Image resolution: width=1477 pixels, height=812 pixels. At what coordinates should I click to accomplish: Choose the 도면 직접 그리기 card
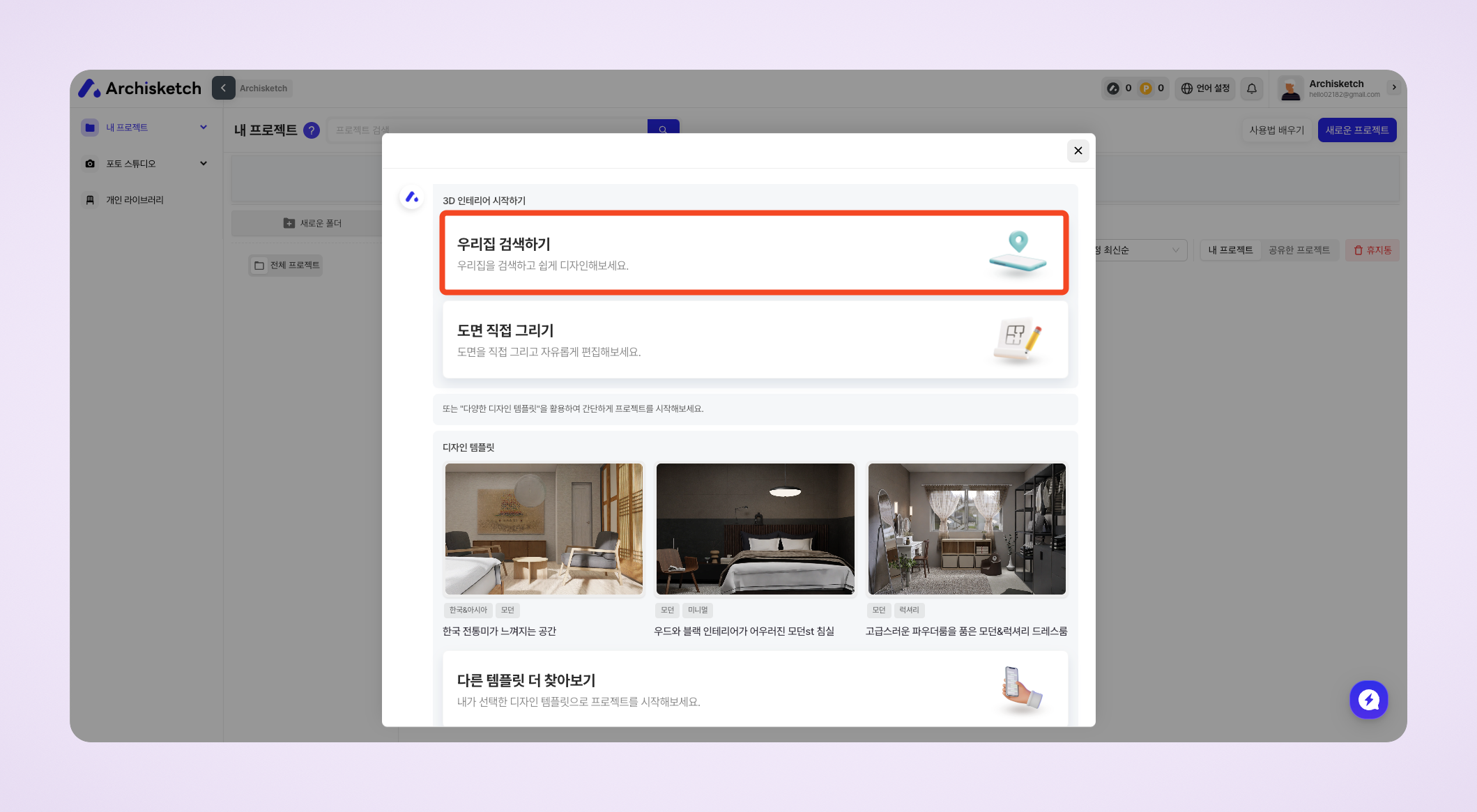(754, 340)
